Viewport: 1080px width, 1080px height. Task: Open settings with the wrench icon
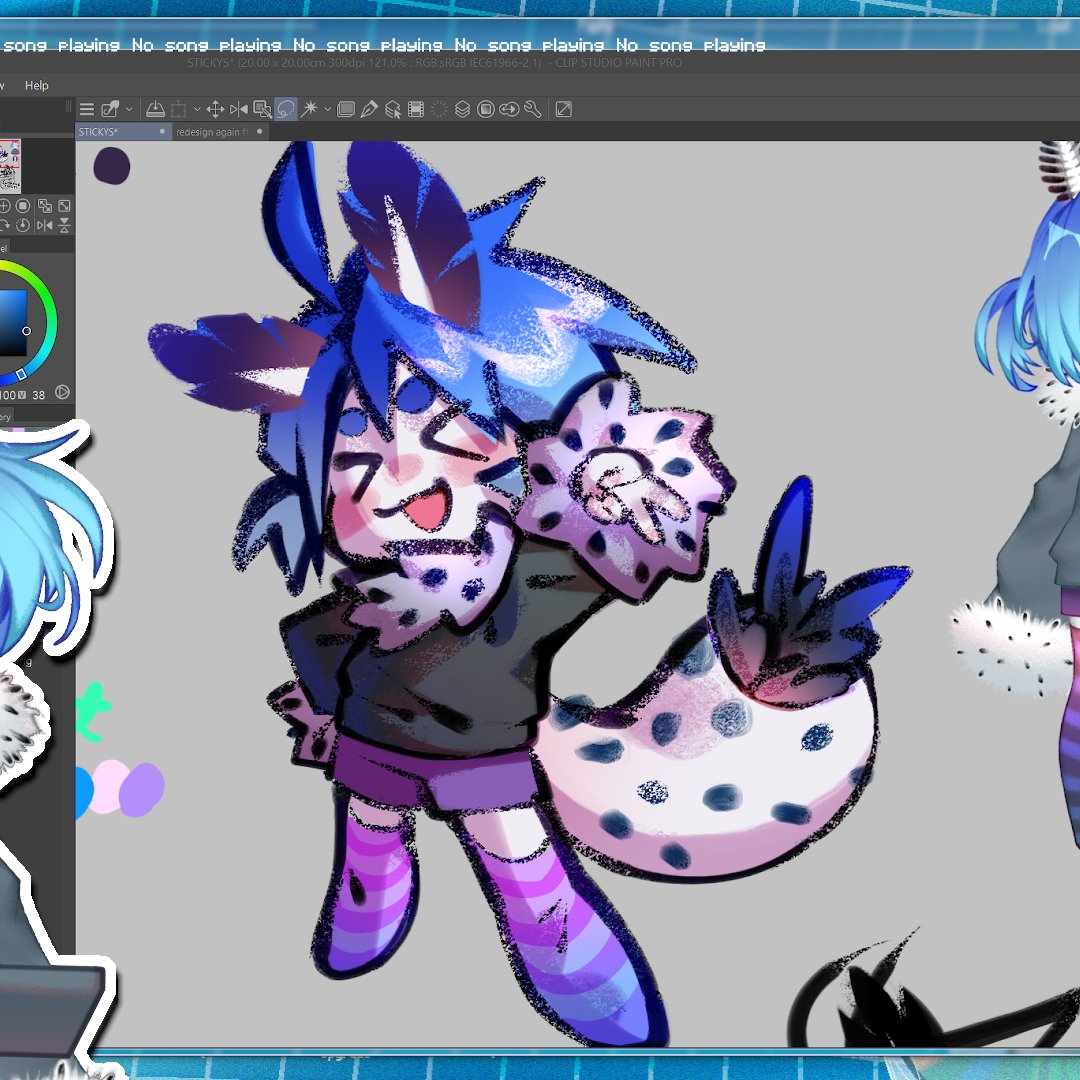pyautogui.click(x=532, y=110)
